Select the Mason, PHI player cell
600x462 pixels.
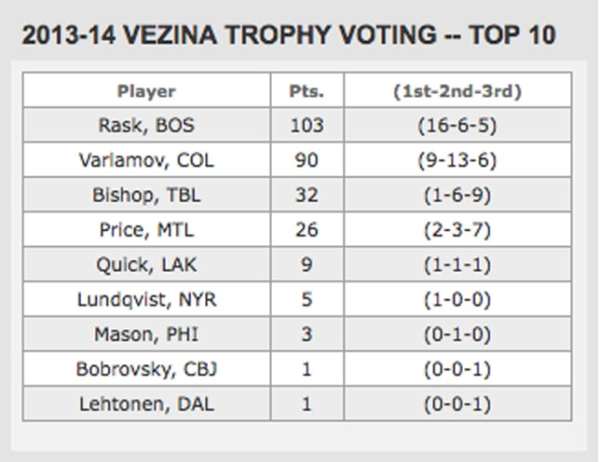pos(146,334)
